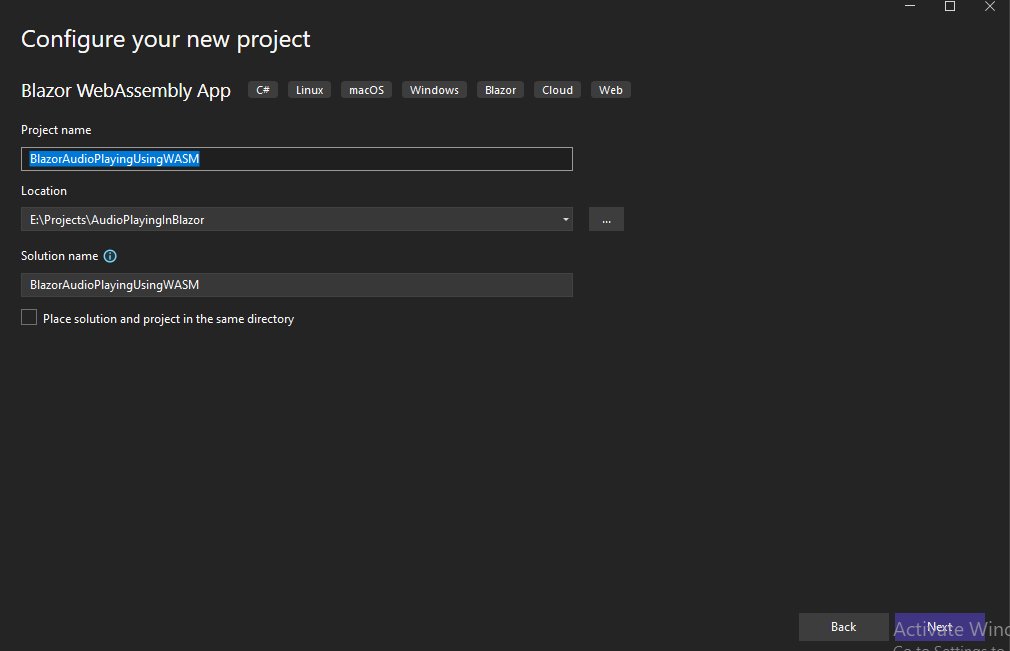The width and height of the screenshot is (1010, 651).
Task: Click the 'Place solution and project' label text
Action: (168, 319)
